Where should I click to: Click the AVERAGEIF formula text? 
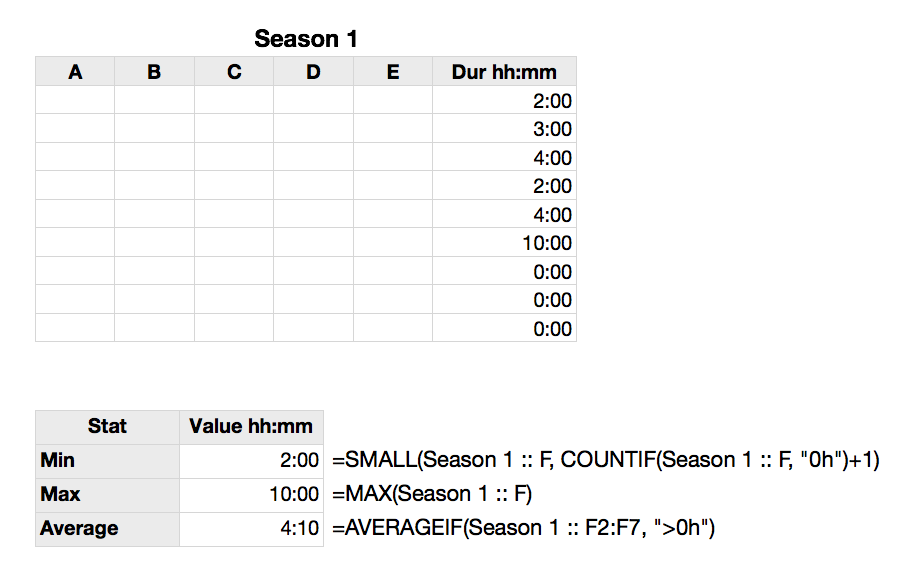point(524,529)
